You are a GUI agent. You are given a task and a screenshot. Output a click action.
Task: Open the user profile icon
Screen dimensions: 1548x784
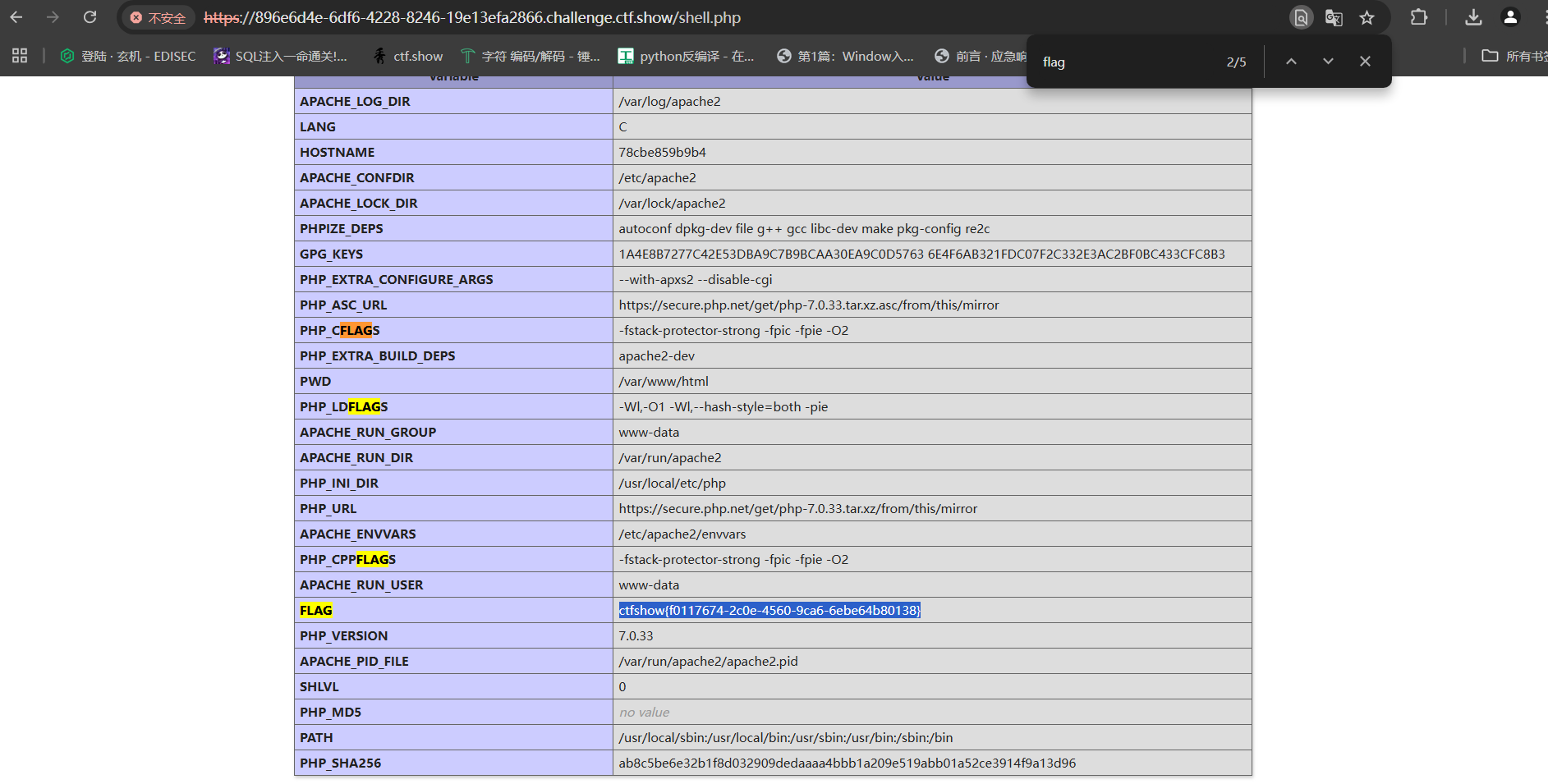pyautogui.click(x=1510, y=17)
